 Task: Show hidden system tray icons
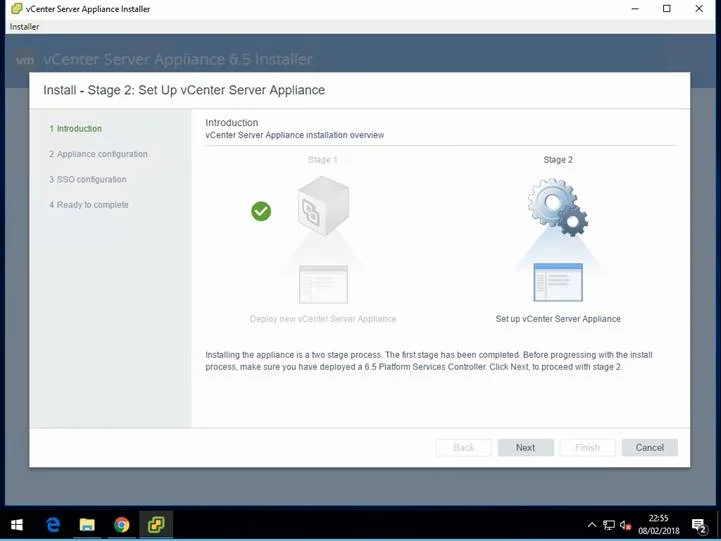pyautogui.click(x=592, y=524)
